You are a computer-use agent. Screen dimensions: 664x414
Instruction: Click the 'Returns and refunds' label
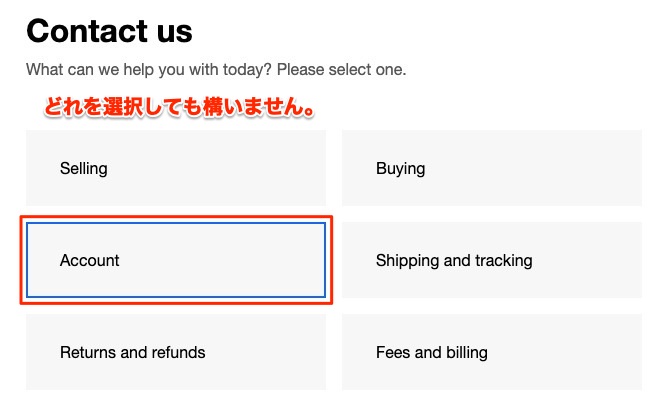tap(132, 352)
